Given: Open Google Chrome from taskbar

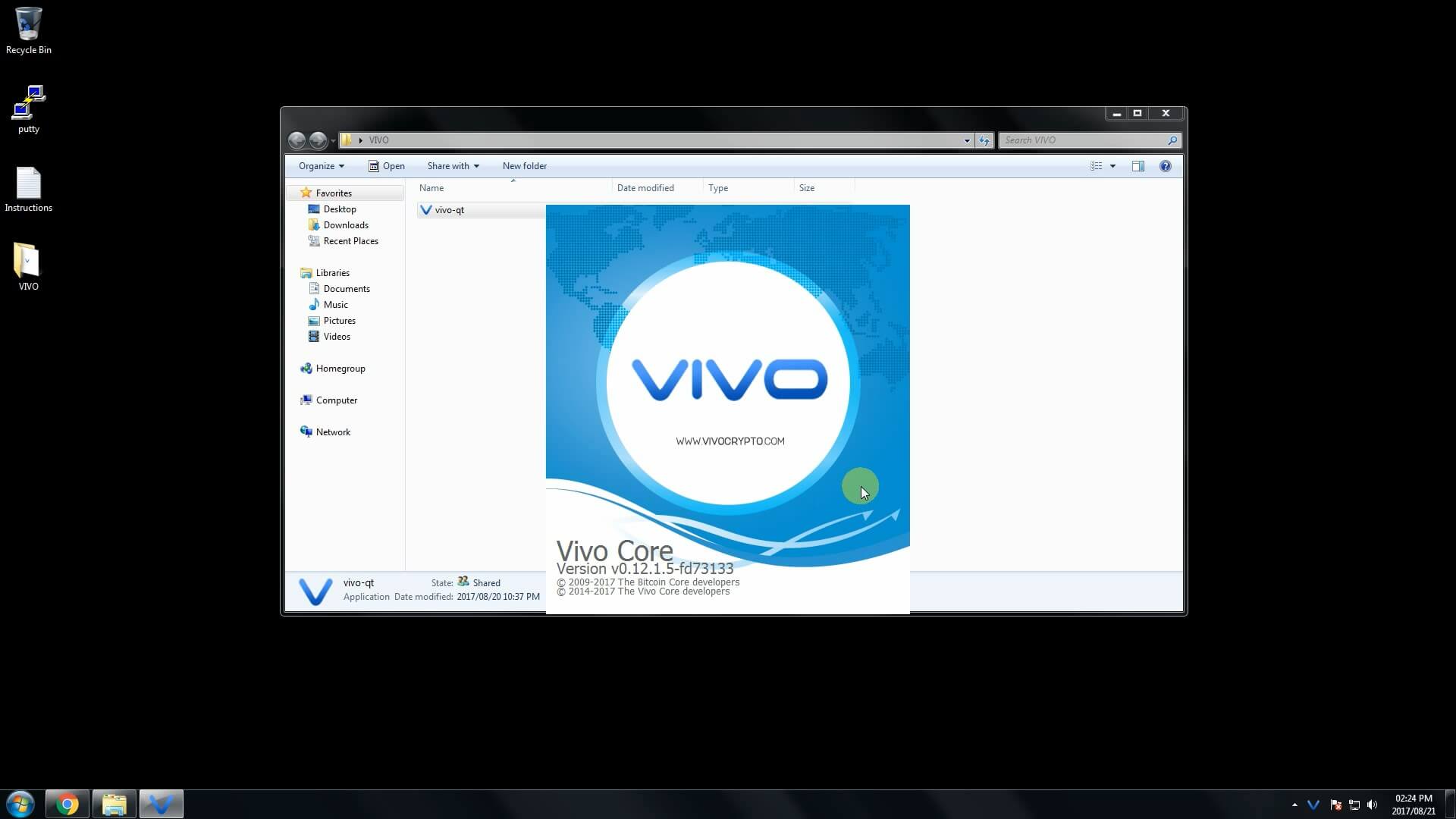Looking at the screenshot, I should pyautogui.click(x=66, y=803).
